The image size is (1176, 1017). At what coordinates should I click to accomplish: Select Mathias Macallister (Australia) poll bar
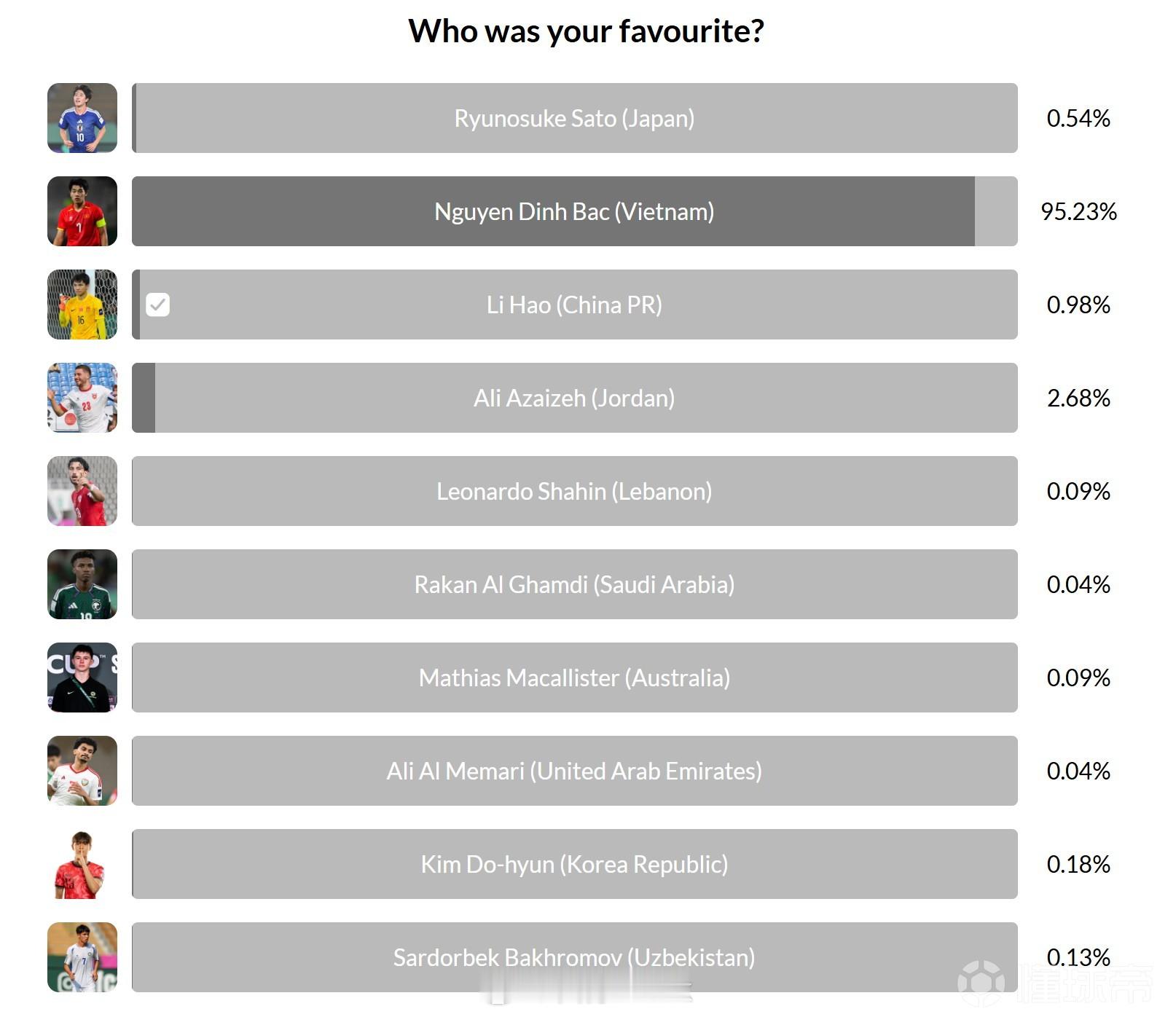[x=574, y=678]
